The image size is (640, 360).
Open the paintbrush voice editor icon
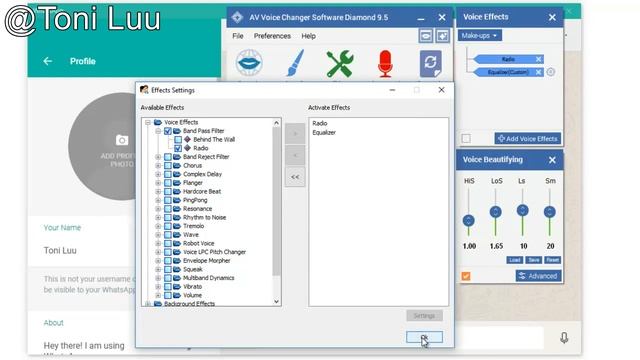point(295,63)
